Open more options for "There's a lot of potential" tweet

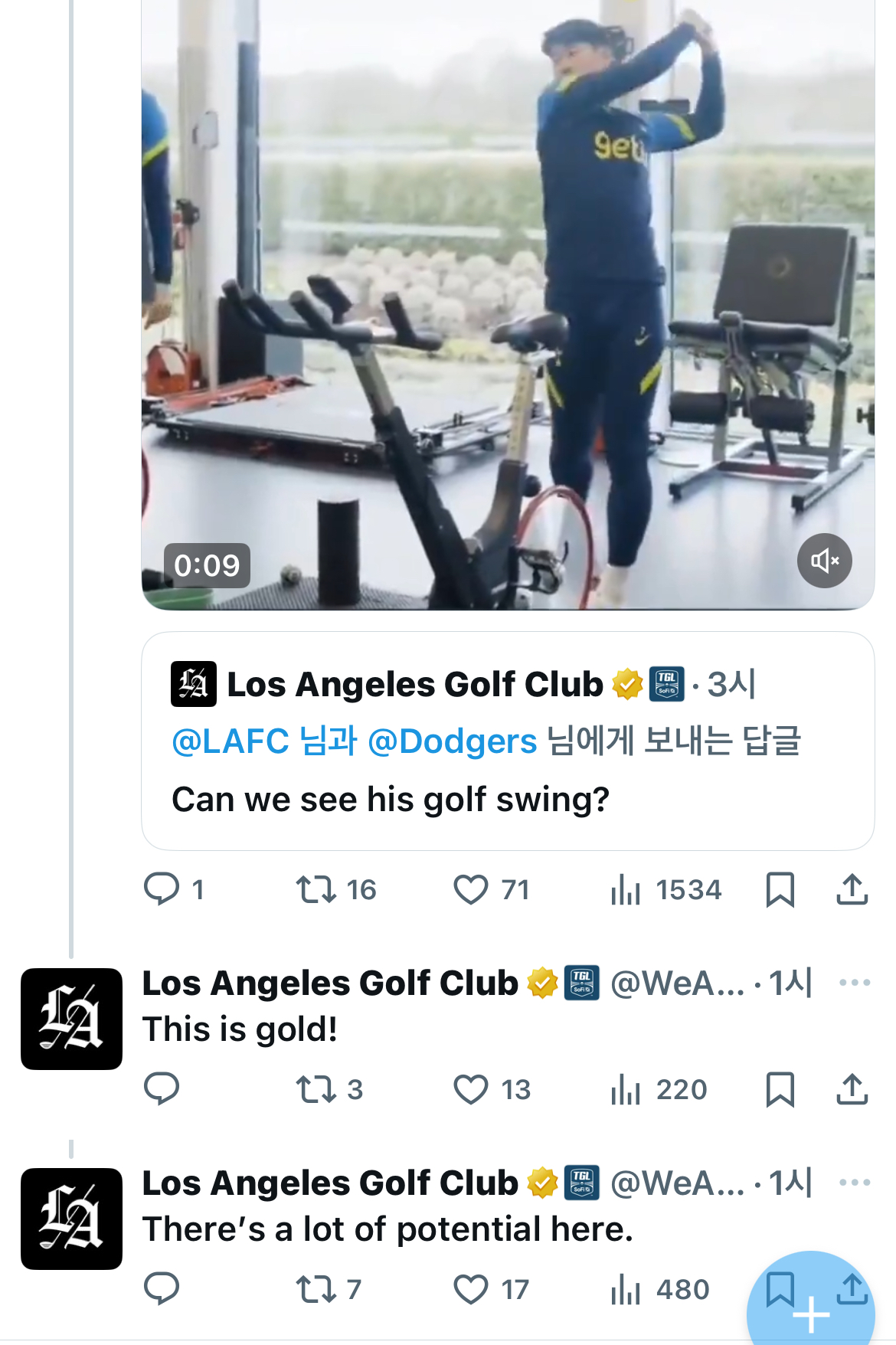coord(854,1182)
